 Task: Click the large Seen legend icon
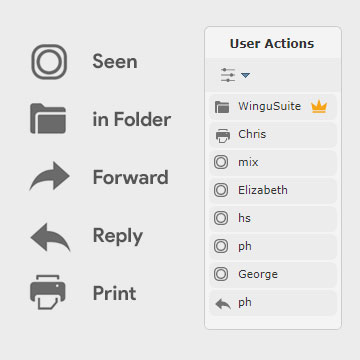click(49, 62)
